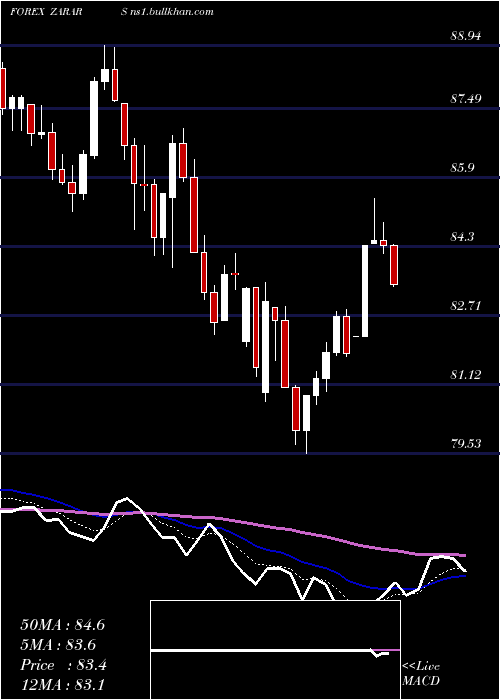
Task: Click the 87.49 price level label
Action: click(x=466, y=98)
